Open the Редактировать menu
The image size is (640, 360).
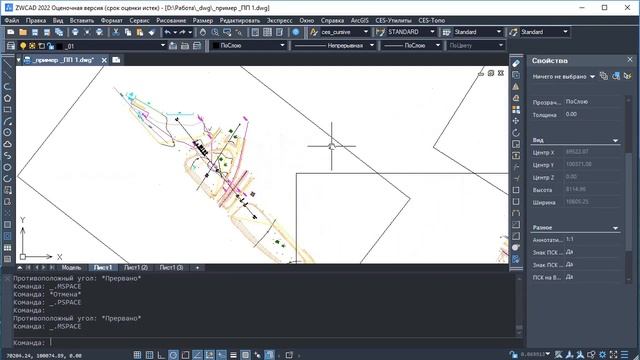click(x=240, y=20)
